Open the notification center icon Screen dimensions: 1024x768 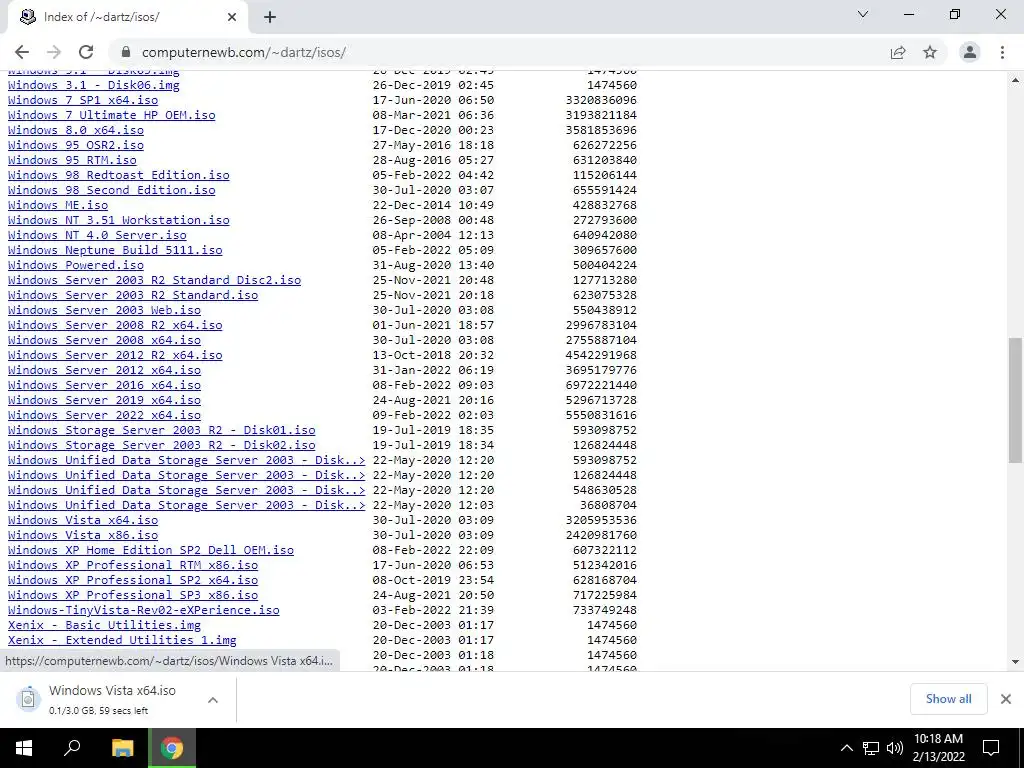tap(991, 748)
